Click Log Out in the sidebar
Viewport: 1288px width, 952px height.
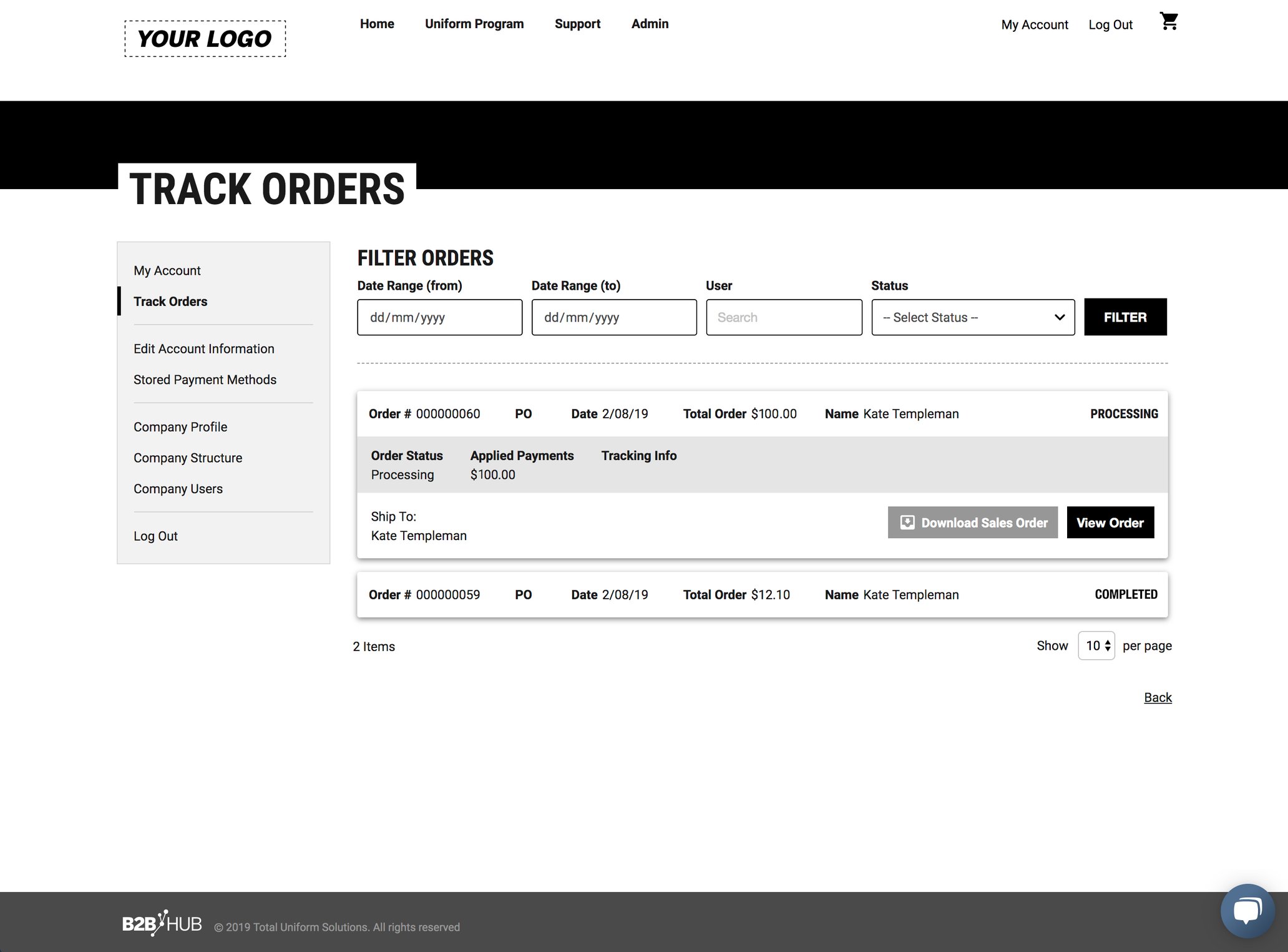(155, 536)
